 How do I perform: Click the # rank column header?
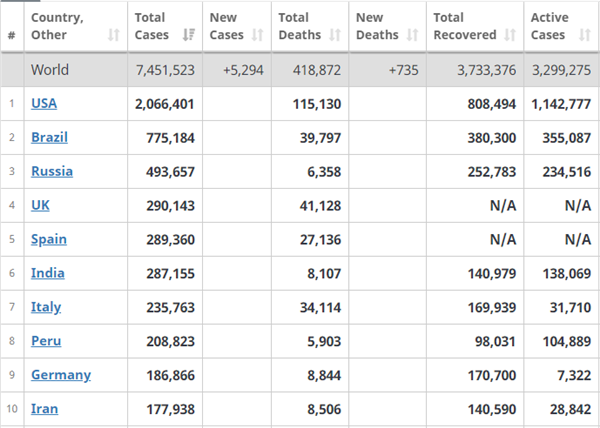(12, 35)
